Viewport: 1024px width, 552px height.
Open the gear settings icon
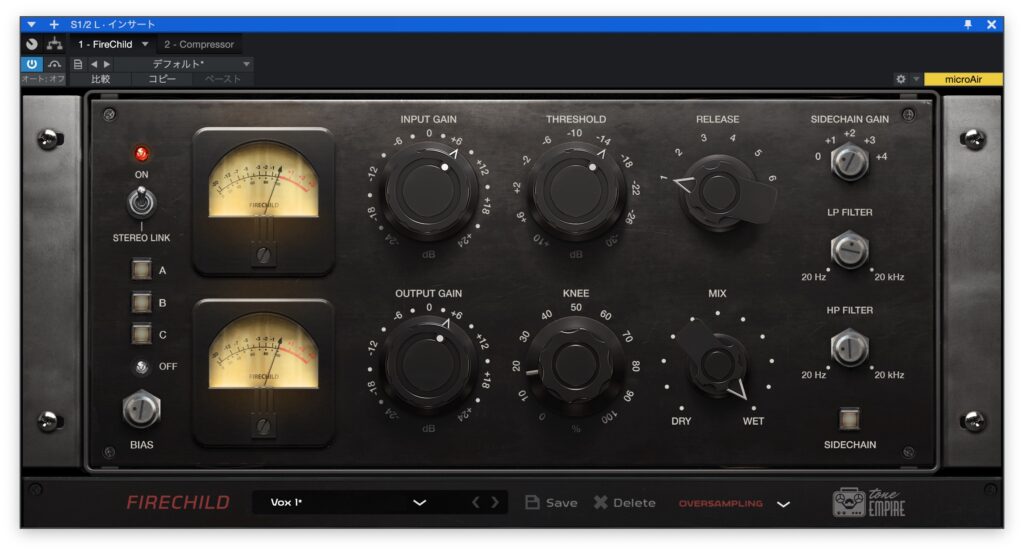[x=901, y=79]
